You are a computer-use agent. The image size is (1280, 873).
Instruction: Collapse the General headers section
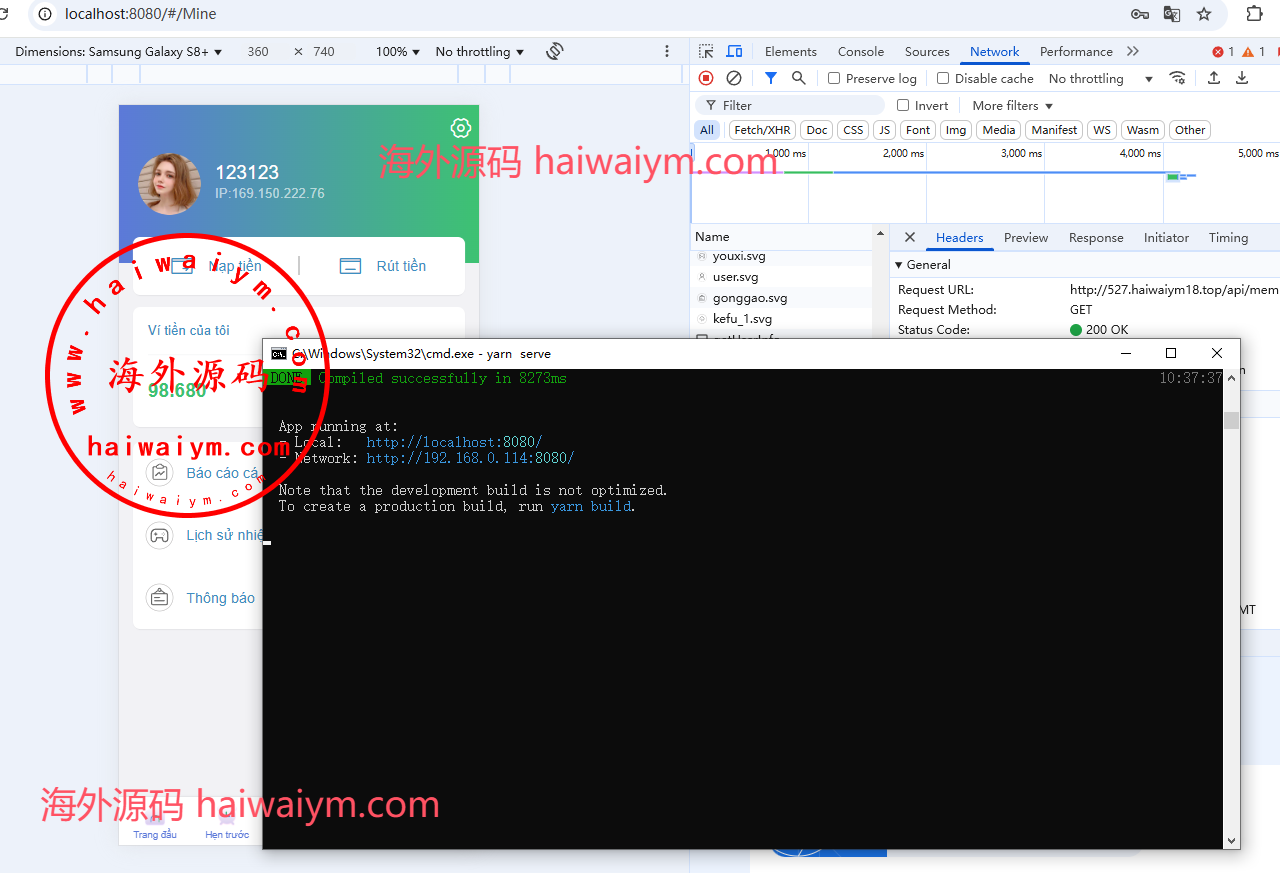[899, 265]
